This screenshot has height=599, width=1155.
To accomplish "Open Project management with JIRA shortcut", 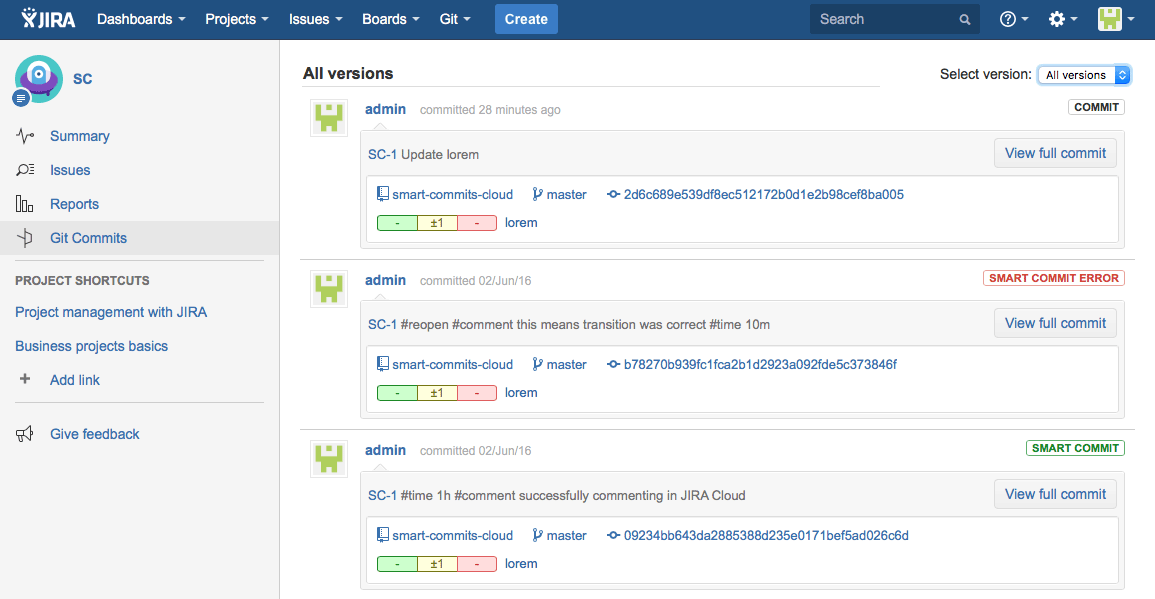I will 111,312.
